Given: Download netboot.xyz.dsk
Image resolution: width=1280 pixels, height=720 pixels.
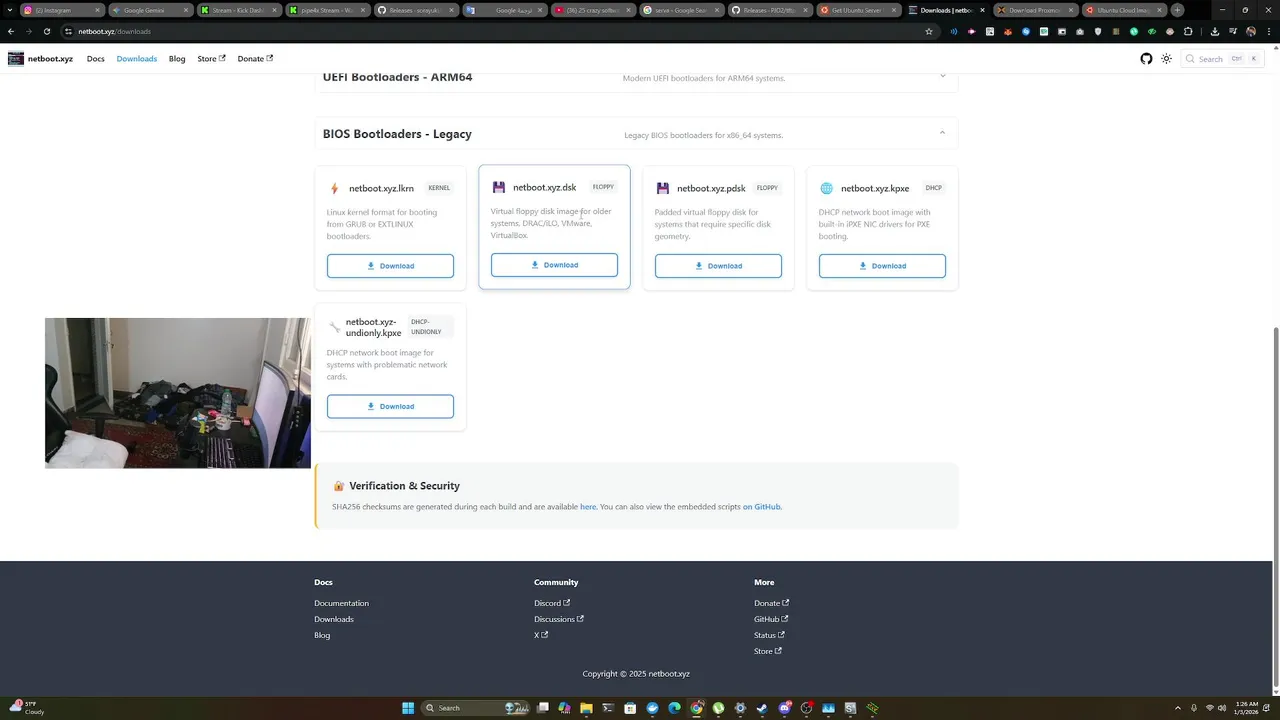Looking at the screenshot, I should [554, 265].
